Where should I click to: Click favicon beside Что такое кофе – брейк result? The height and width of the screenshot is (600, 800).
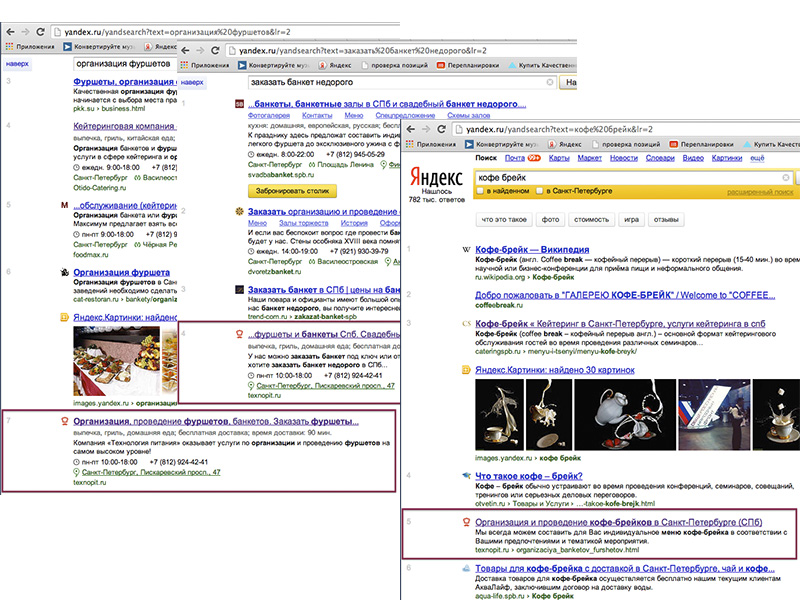[466, 476]
